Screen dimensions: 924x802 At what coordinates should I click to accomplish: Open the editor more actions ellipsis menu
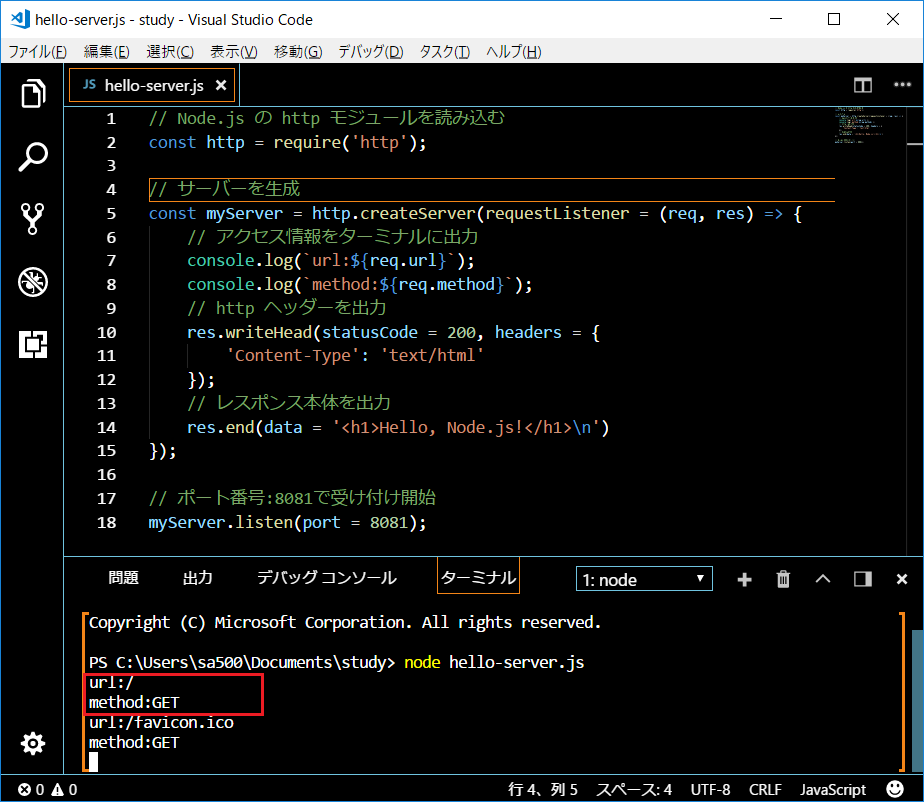click(901, 85)
